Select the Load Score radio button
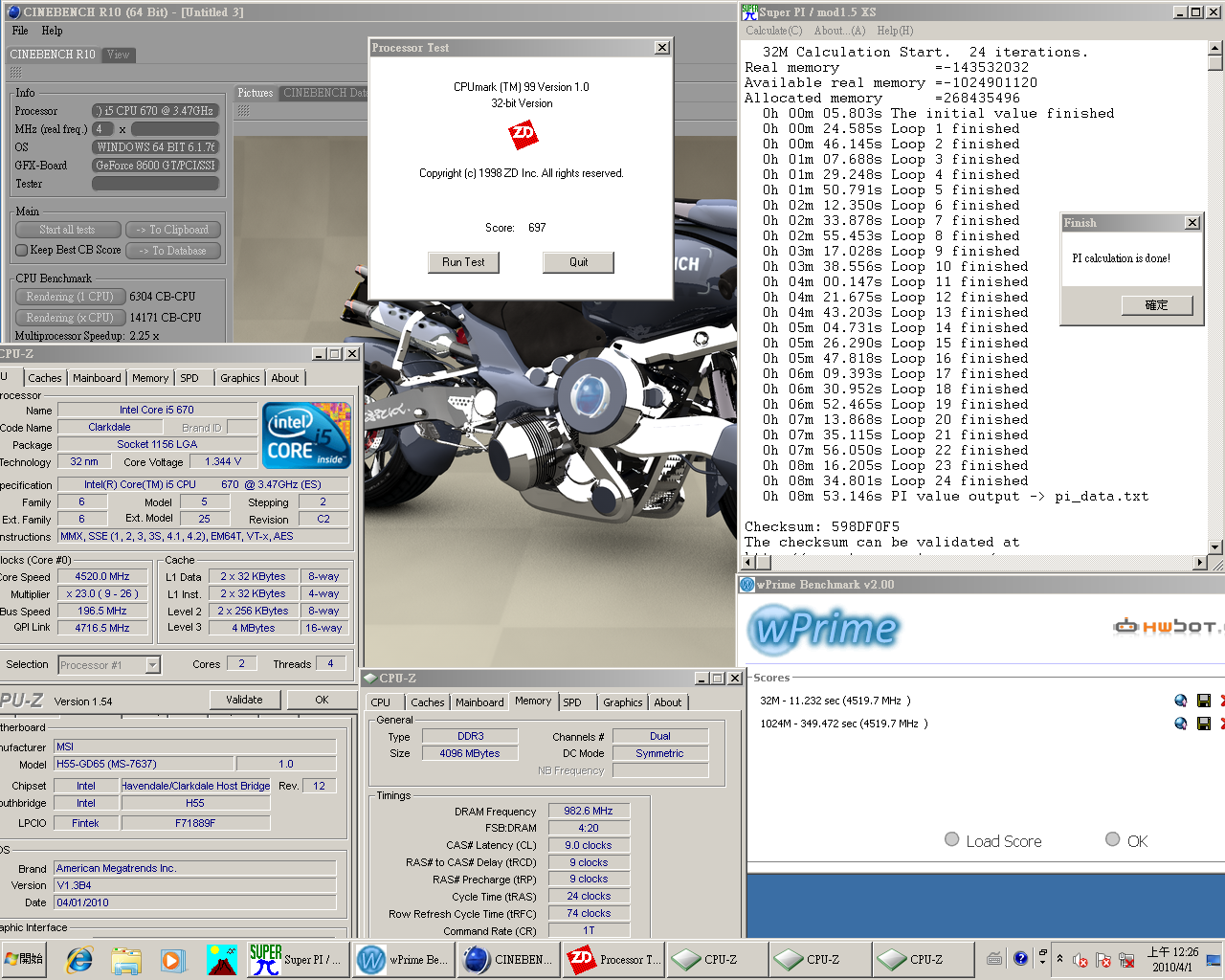This screenshot has width=1225, height=980. pos(951,839)
